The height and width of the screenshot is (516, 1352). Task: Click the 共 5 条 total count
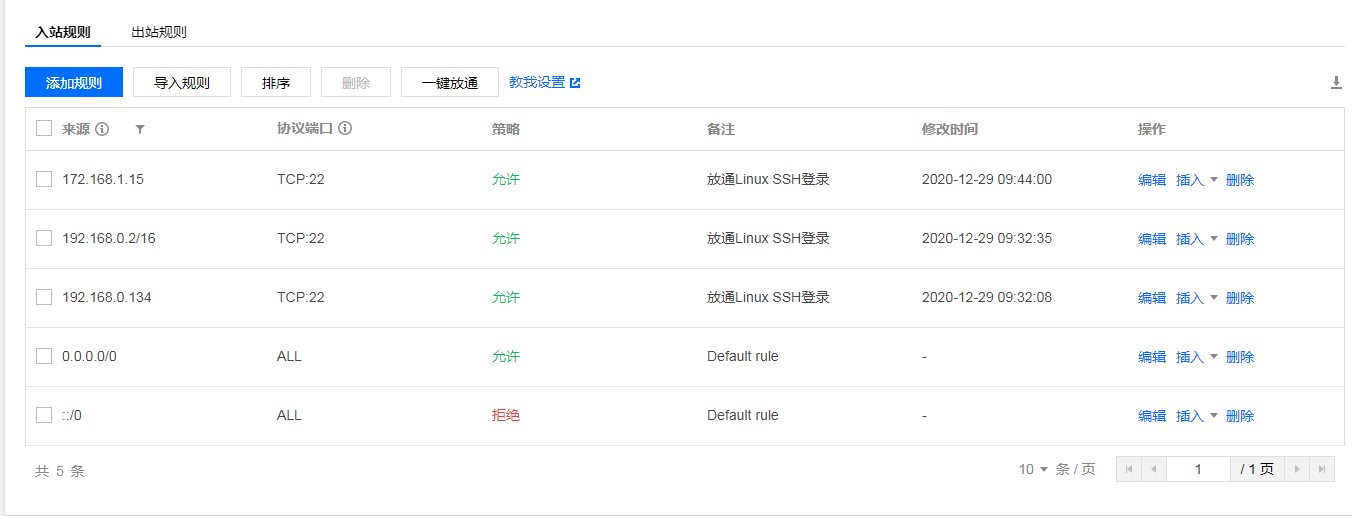60,471
